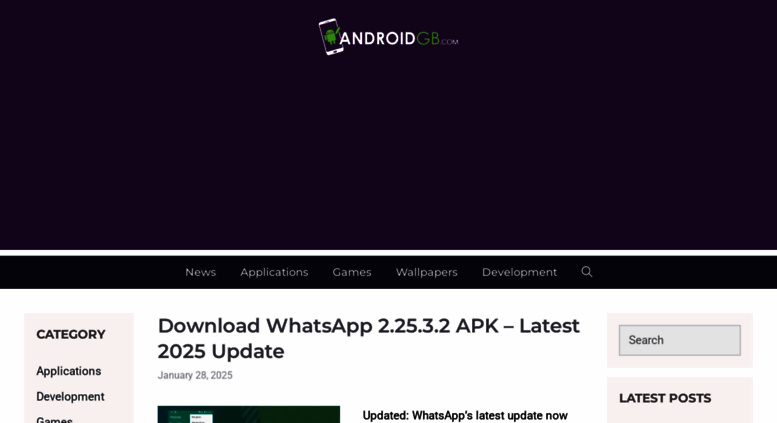Open Development in the top navigation bar
777x423 pixels.
[x=519, y=272]
